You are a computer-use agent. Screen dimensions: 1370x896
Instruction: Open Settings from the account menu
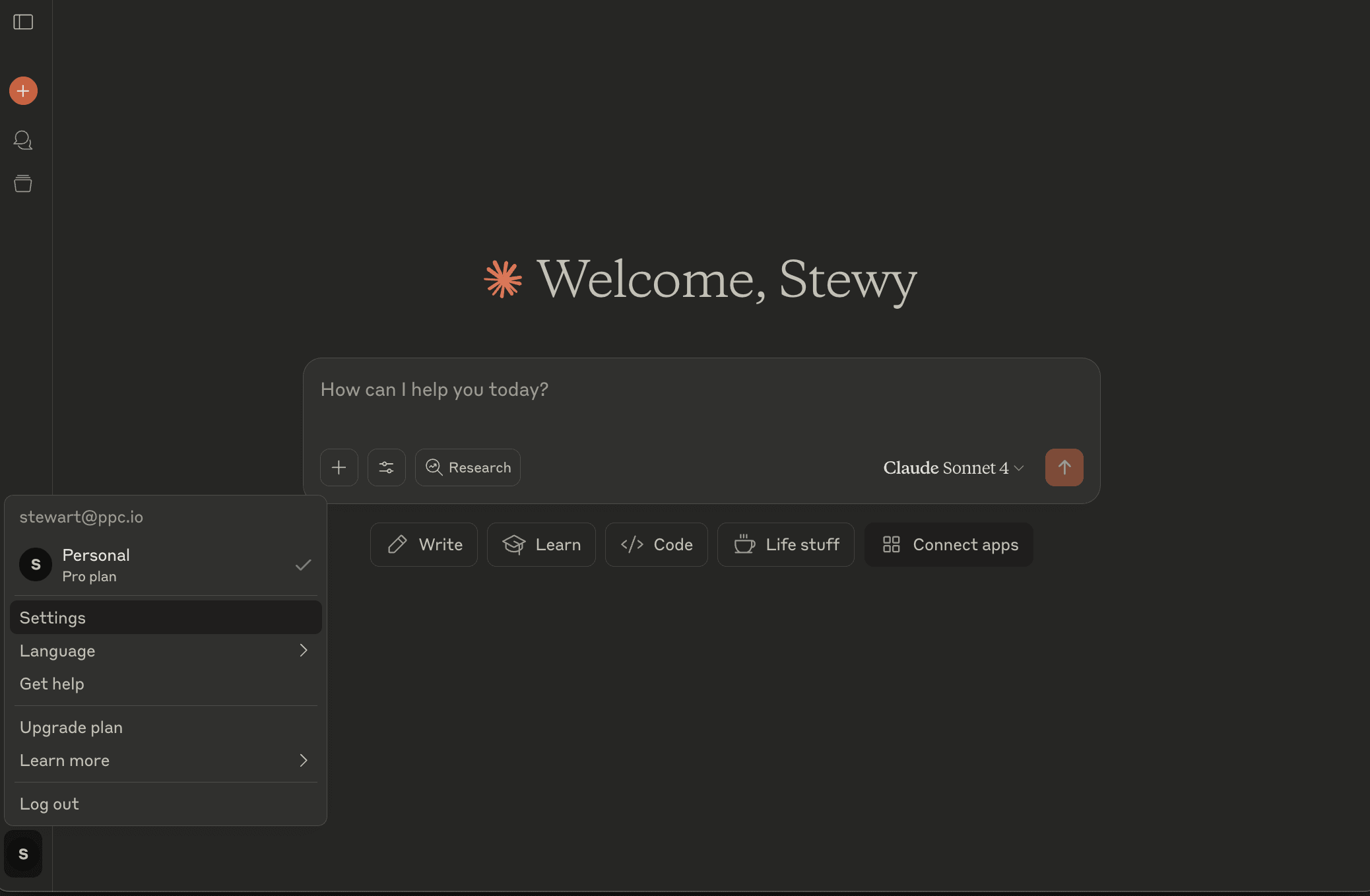(166, 618)
